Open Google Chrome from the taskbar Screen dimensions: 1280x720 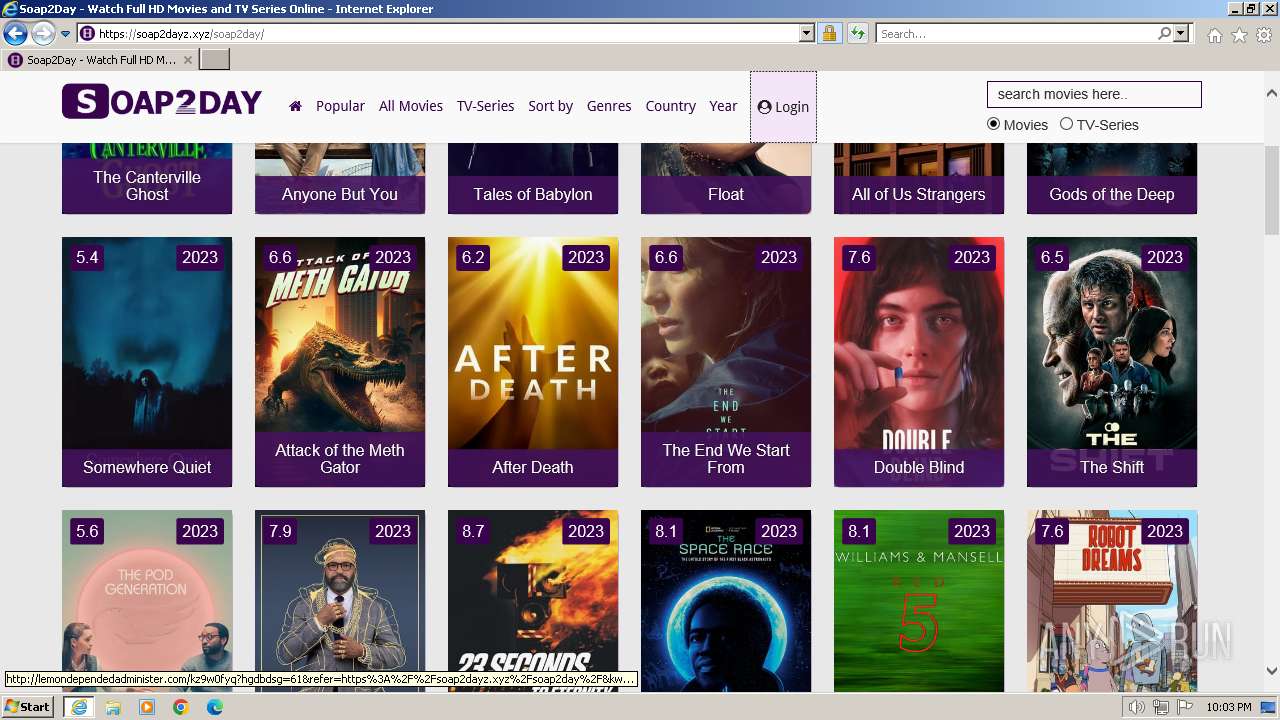coord(181,707)
